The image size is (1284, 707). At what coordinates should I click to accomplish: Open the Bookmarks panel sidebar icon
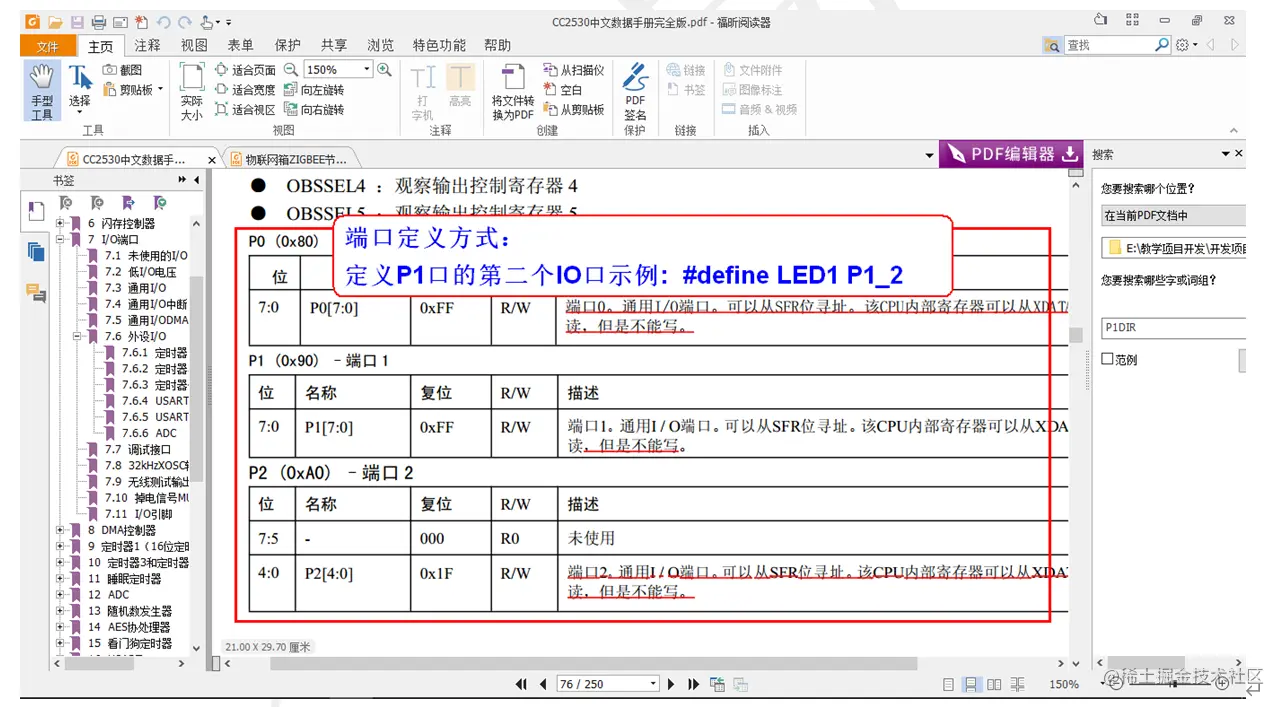click(36, 211)
